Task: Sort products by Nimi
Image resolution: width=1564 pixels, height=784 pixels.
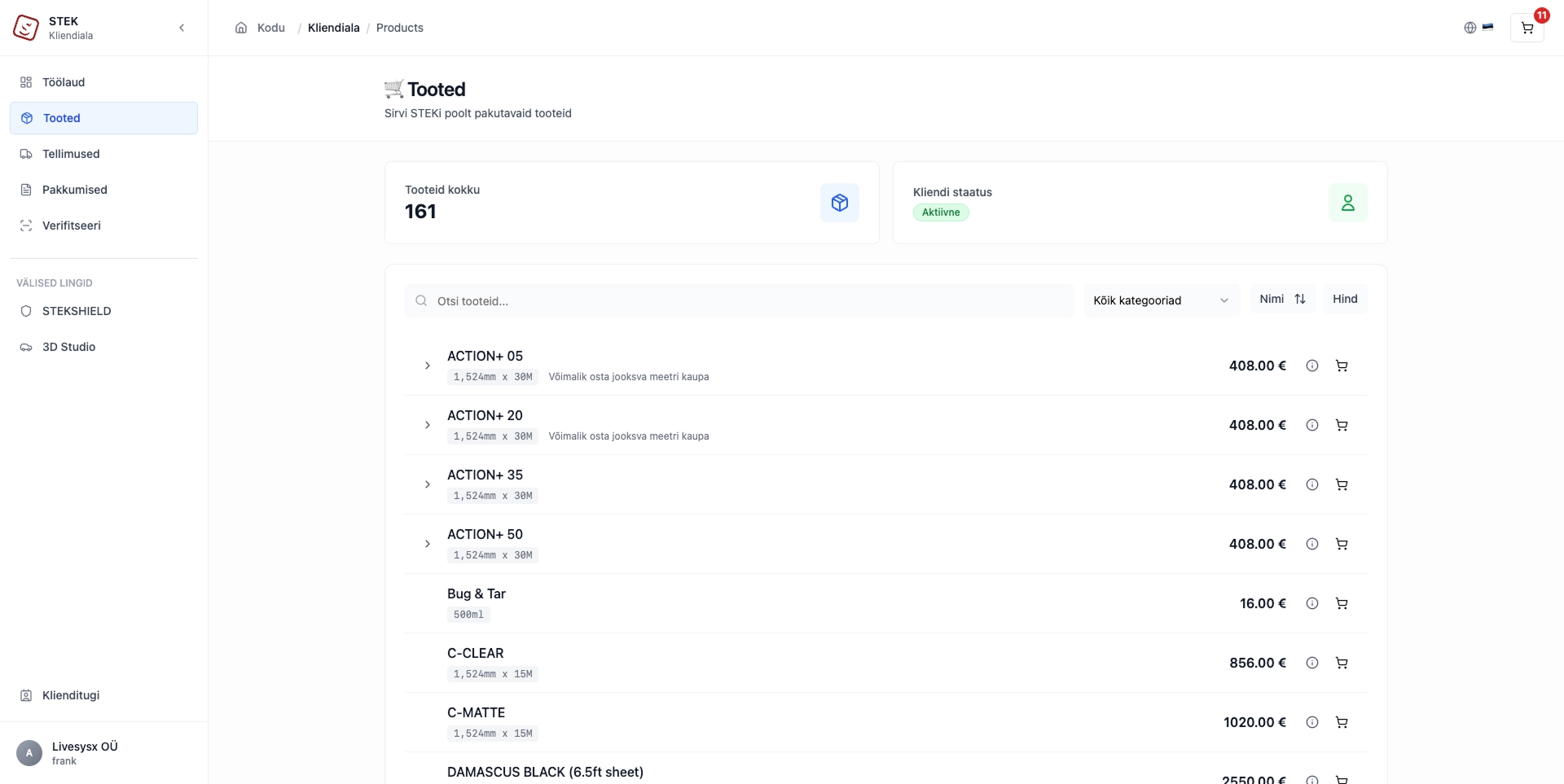Action: tap(1283, 299)
